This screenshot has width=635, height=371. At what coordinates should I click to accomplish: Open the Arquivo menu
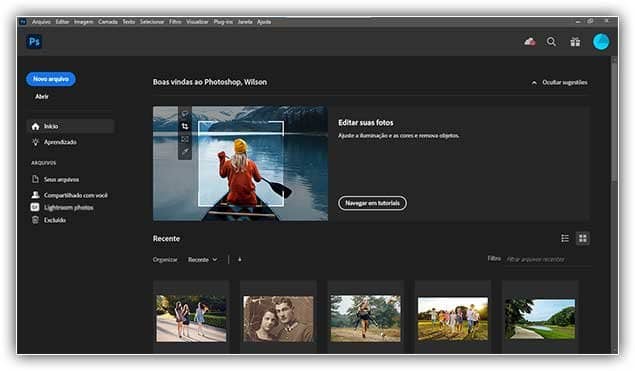tap(41, 22)
